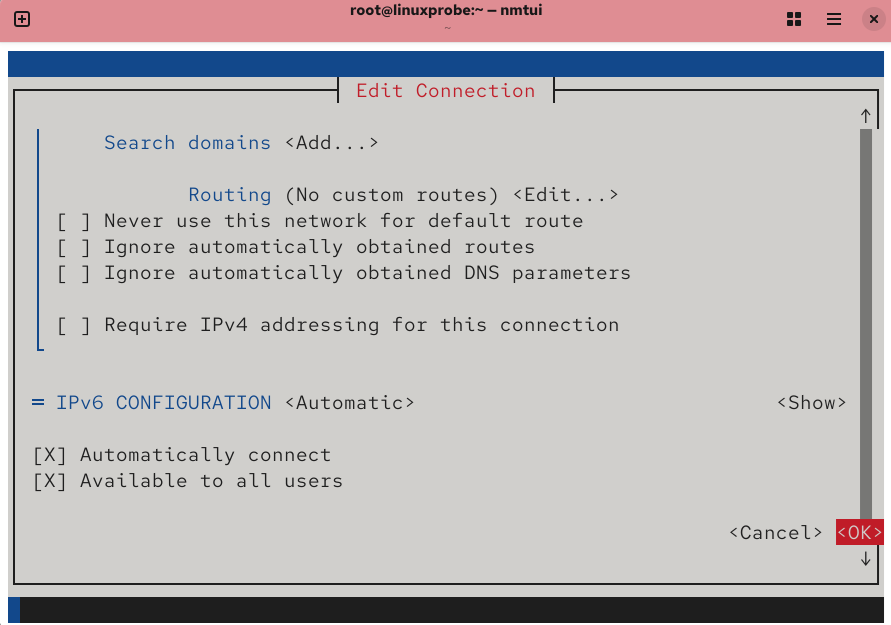The height and width of the screenshot is (625, 891).
Task: Click the equals marker beside IPv6 CONFIGURATION
Action: (38, 403)
